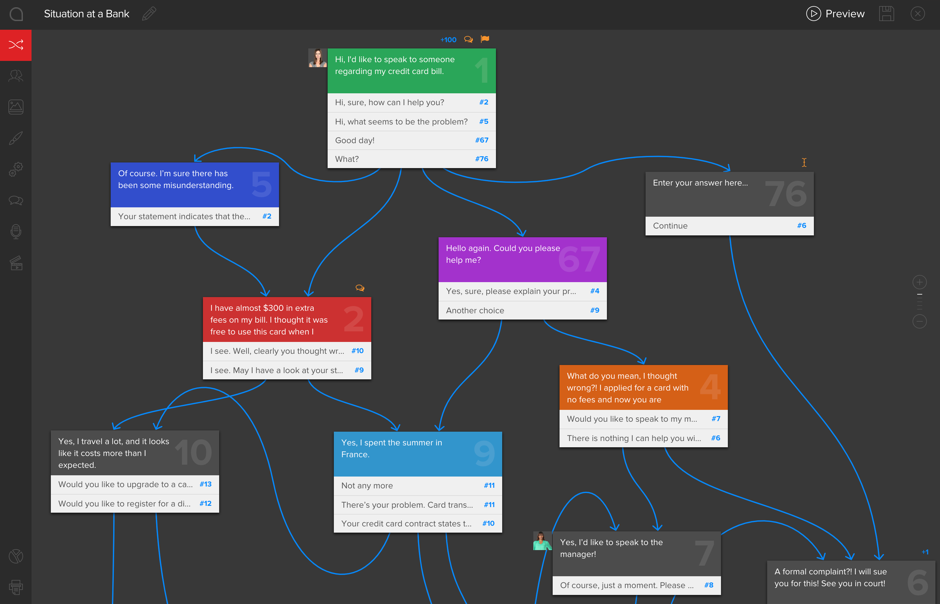
Task: Click the save disk icon
Action: coord(886,14)
